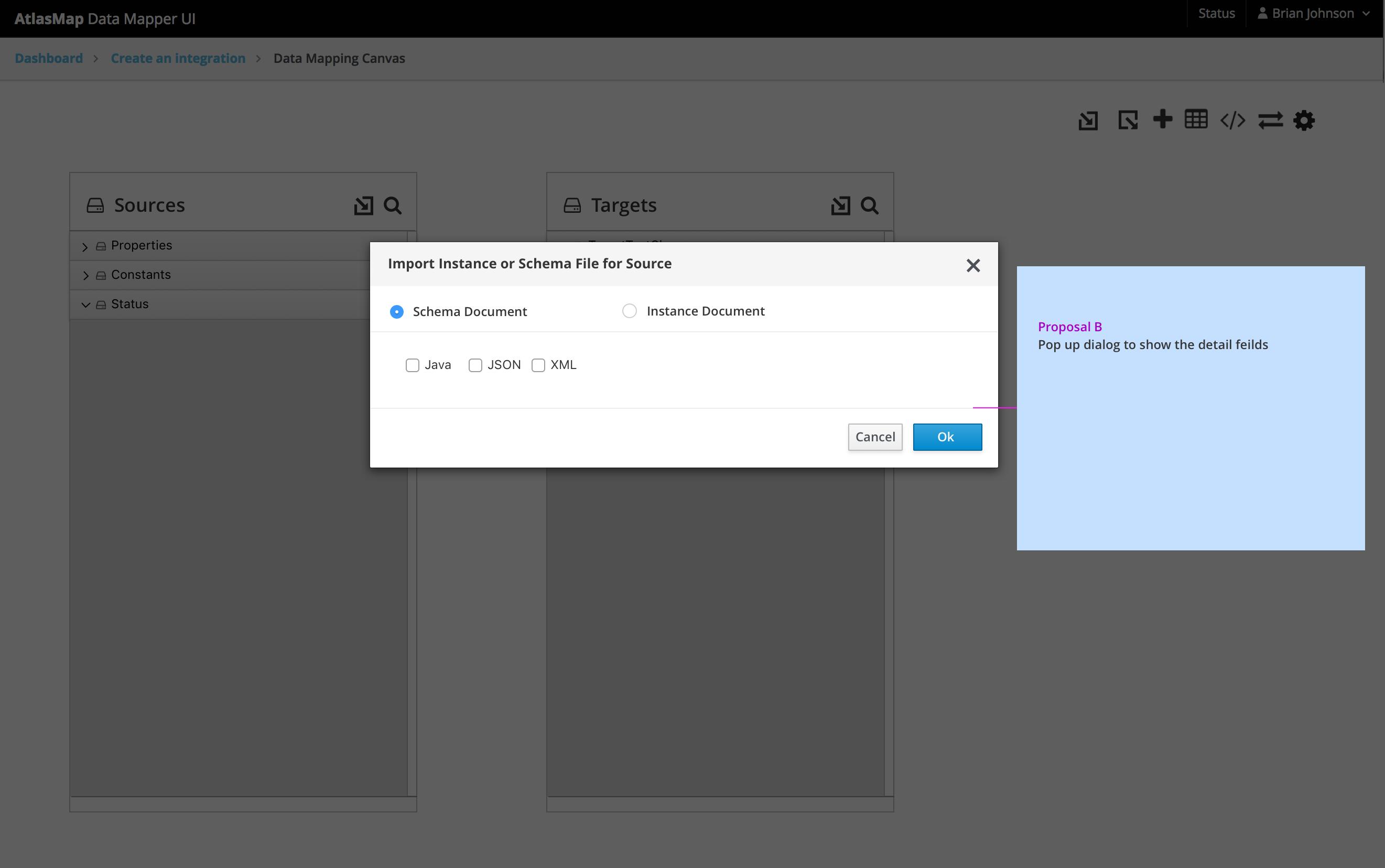Viewport: 1385px width, 868px height.
Task: Click the plus icon to add a mapping
Action: pyautogui.click(x=1163, y=120)
